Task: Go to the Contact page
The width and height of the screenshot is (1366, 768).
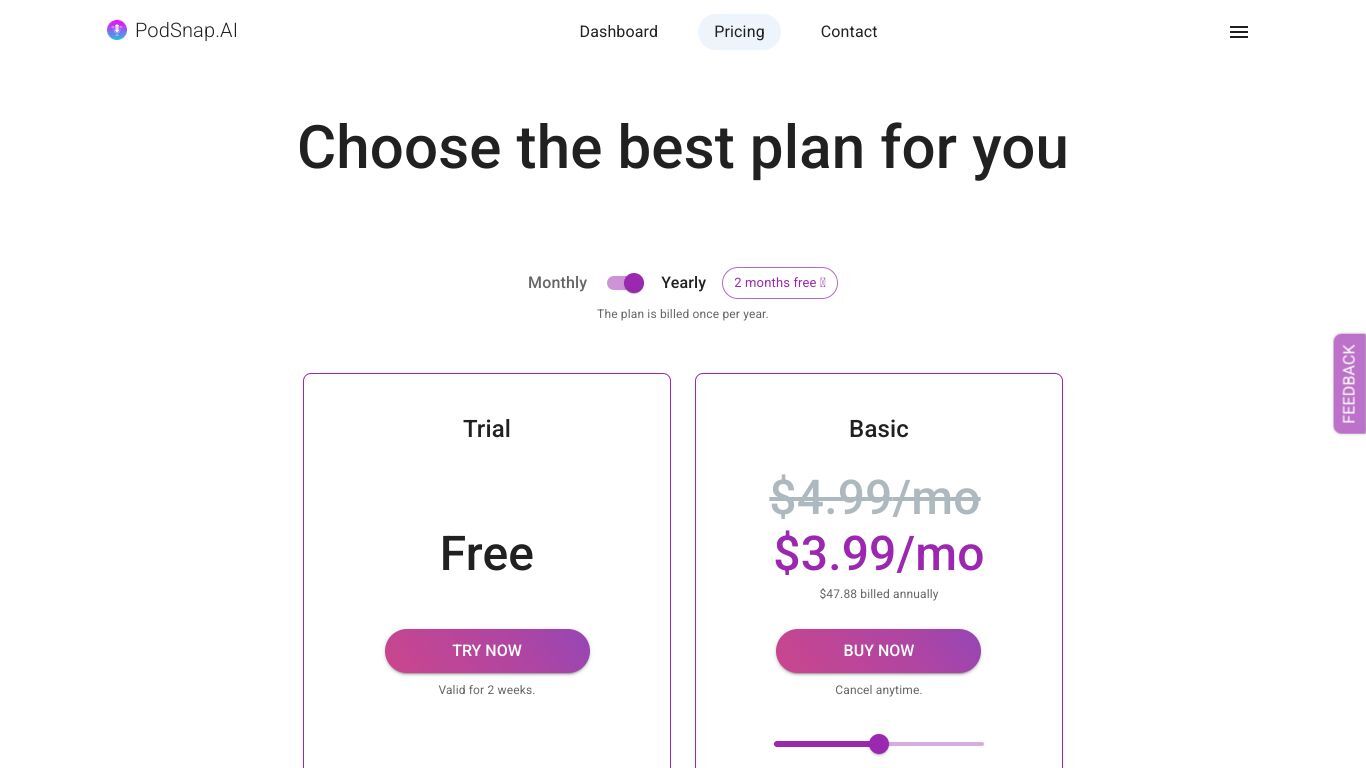Action: [849, 32]
